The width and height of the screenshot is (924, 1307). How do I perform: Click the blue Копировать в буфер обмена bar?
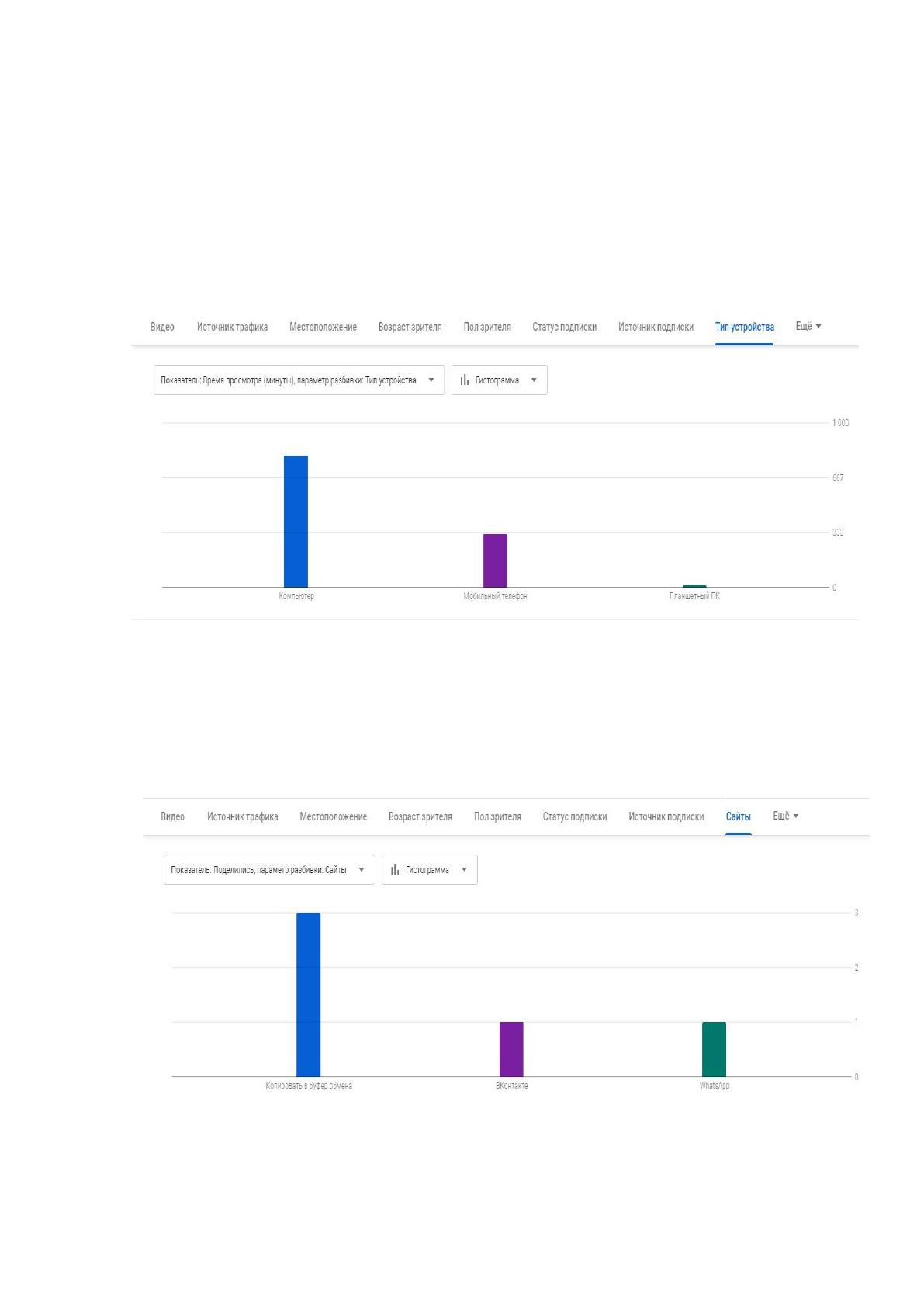(308, 995)
